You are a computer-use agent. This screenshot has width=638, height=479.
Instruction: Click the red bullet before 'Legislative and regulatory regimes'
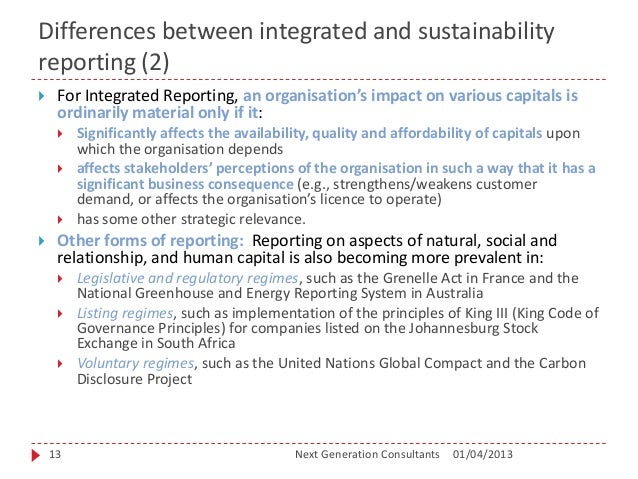tap(60, 279)
